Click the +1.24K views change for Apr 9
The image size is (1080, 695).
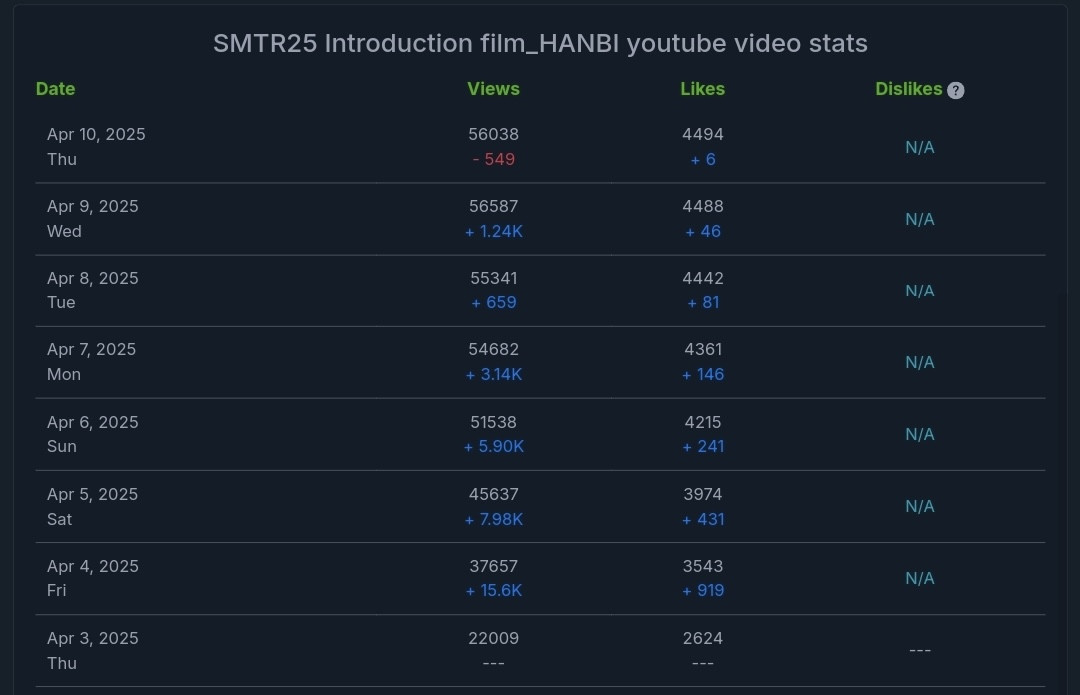pyautogui.click(x=493, y=231)
